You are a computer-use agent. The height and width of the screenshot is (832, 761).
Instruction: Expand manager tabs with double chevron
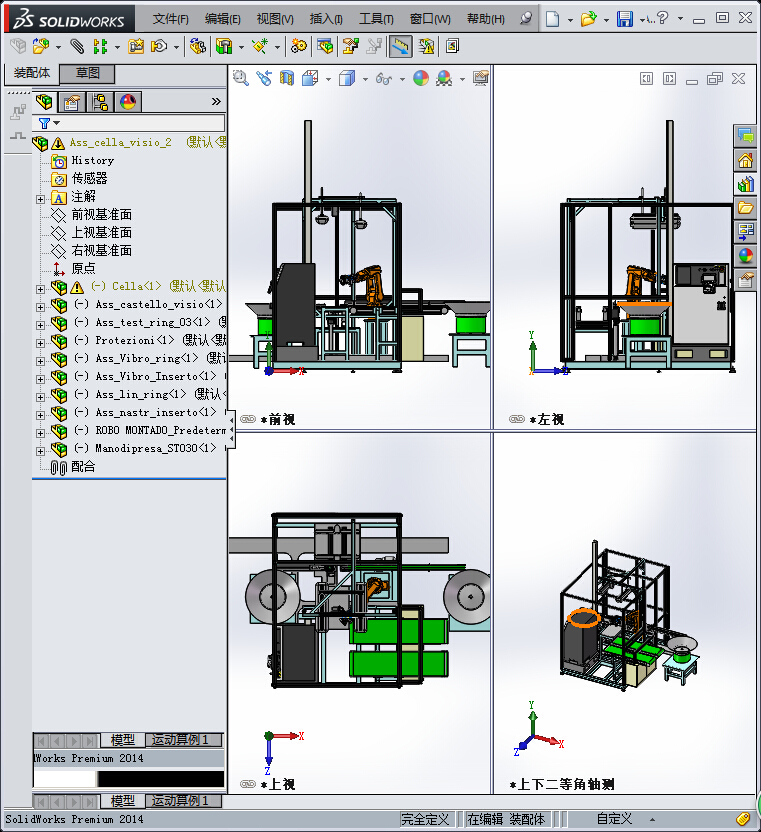click(216, 101)
